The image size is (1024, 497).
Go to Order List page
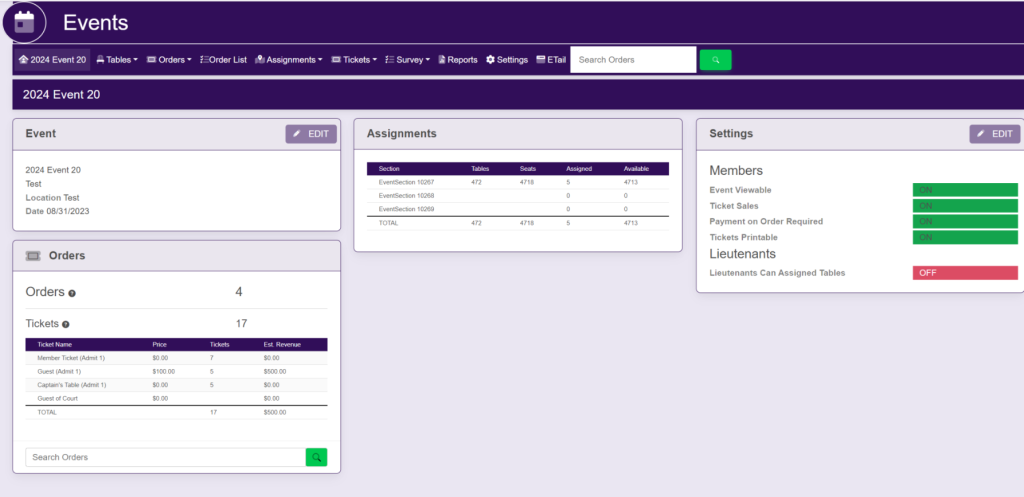[x=224, y=60]
